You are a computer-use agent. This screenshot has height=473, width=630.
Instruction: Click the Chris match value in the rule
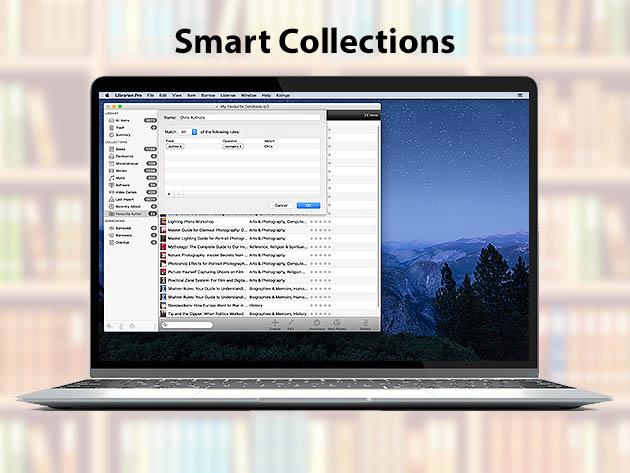coord(268,147)
